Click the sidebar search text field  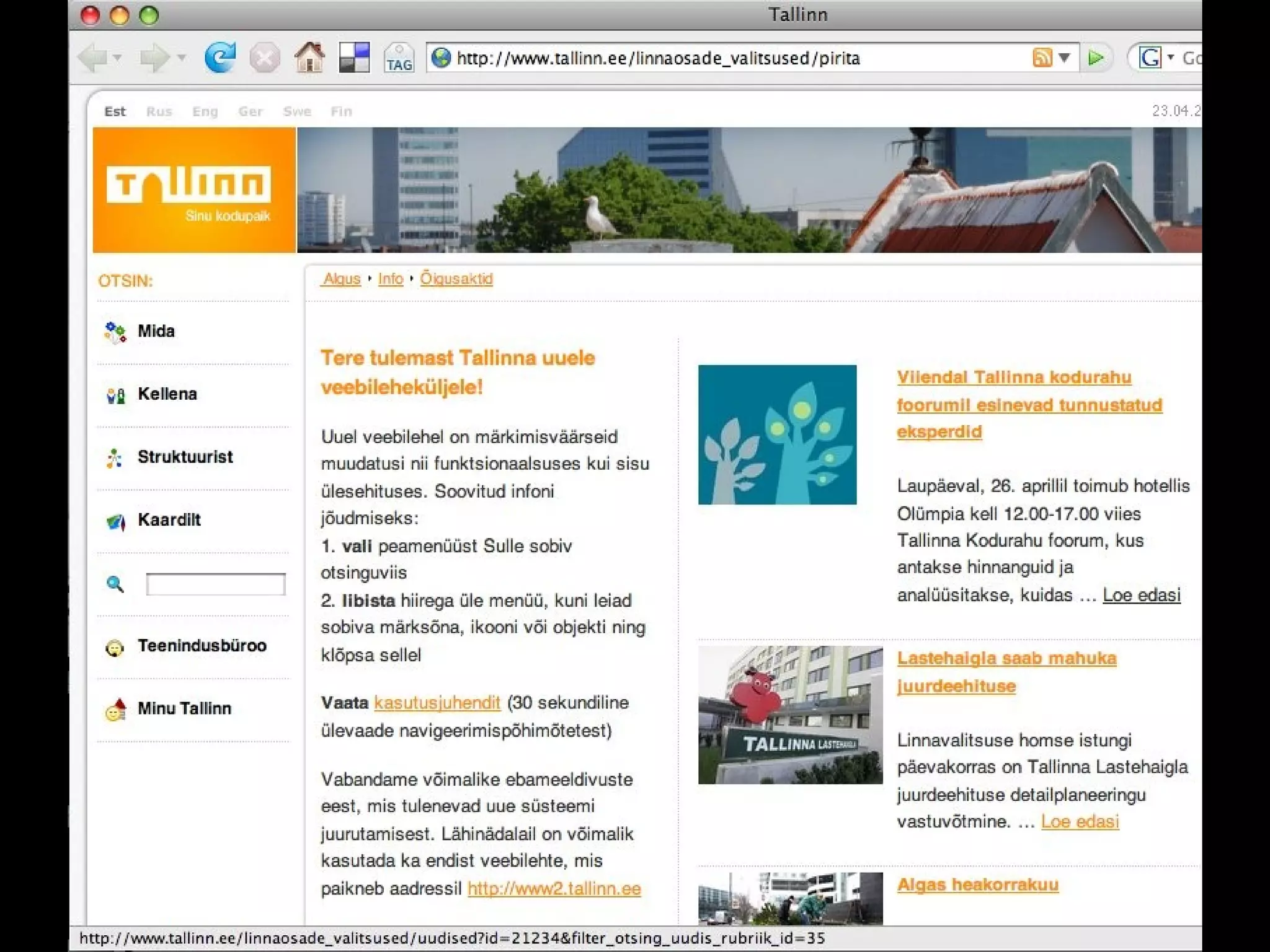[x=216, y=584]
